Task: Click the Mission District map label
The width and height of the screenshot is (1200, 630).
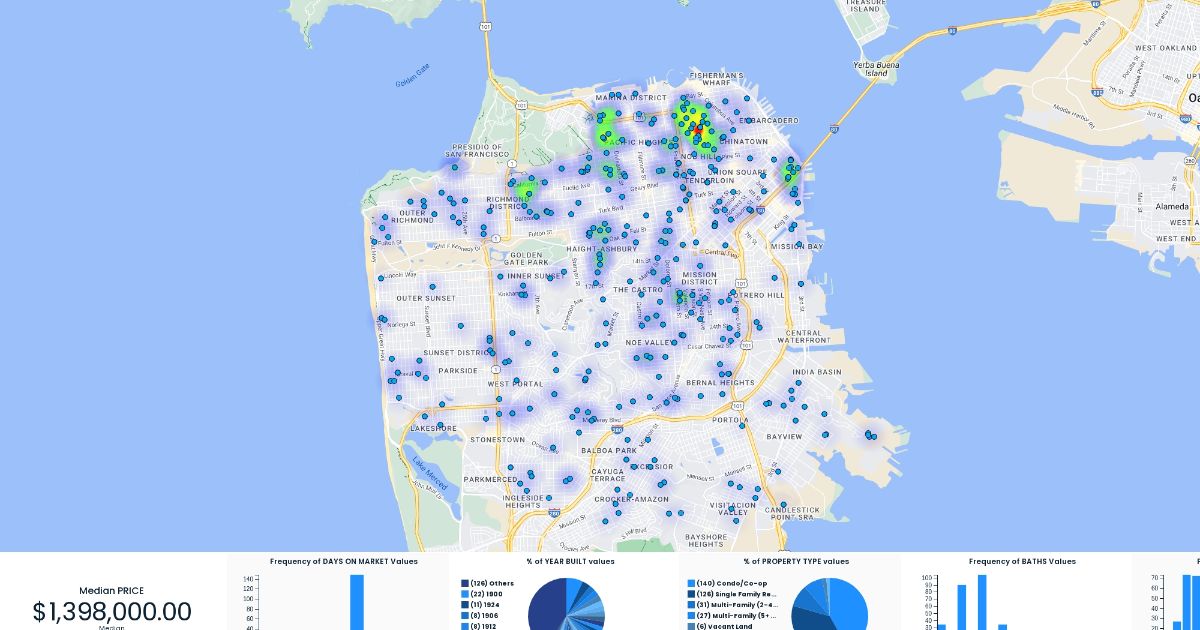Action: [x=700, y=279]
